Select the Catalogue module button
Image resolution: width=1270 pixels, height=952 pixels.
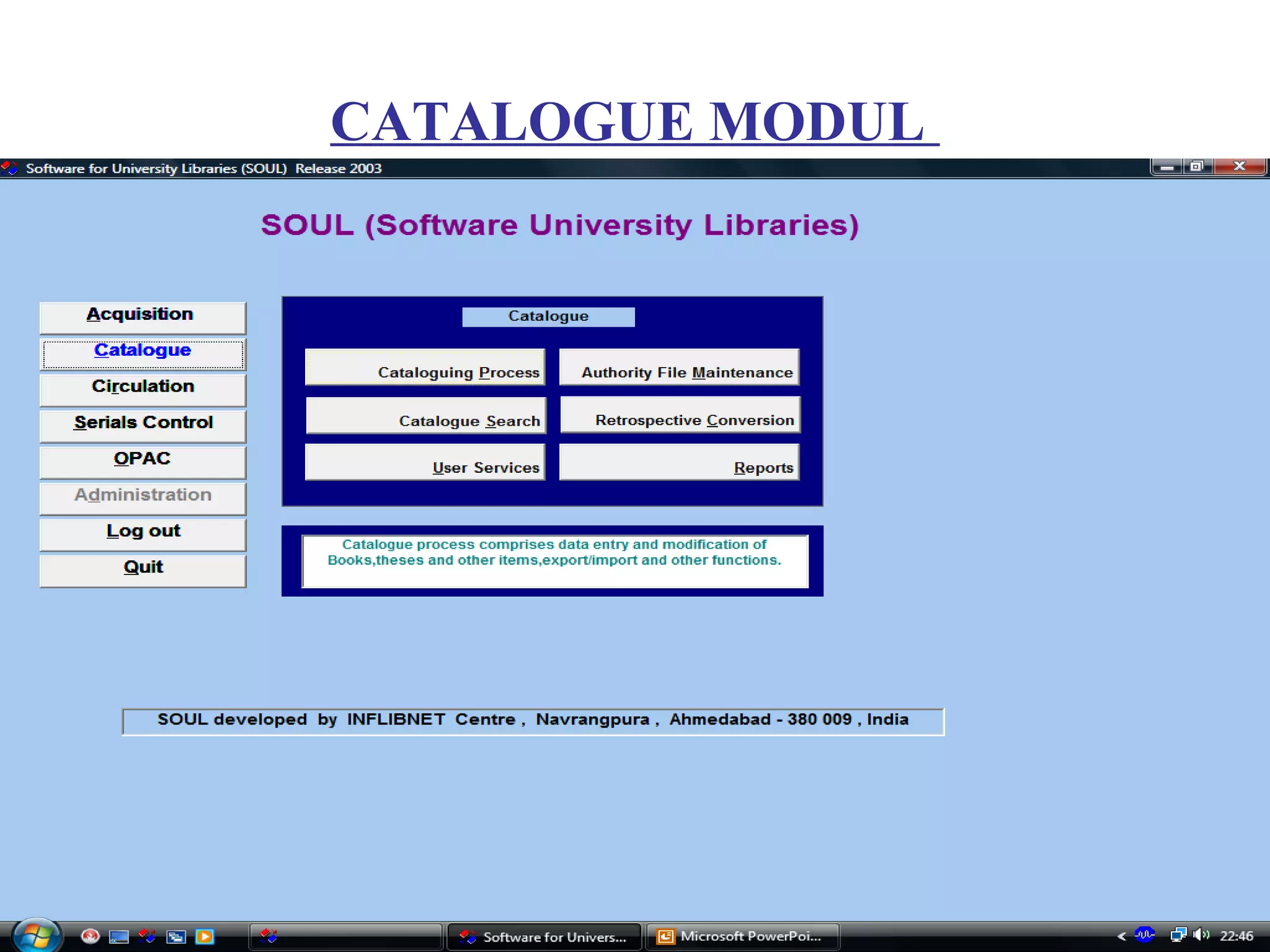click(x=143, y=354)
